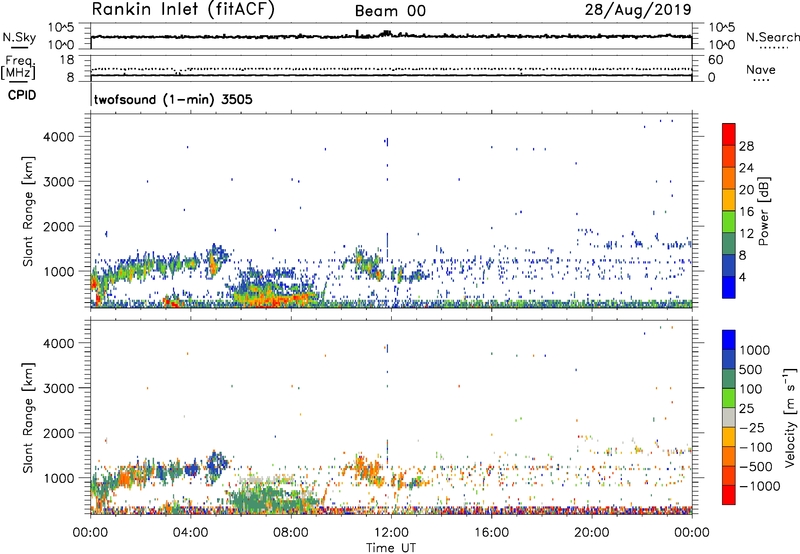
Task: Click the "16:00" time axis label
Action: [491, 533]
